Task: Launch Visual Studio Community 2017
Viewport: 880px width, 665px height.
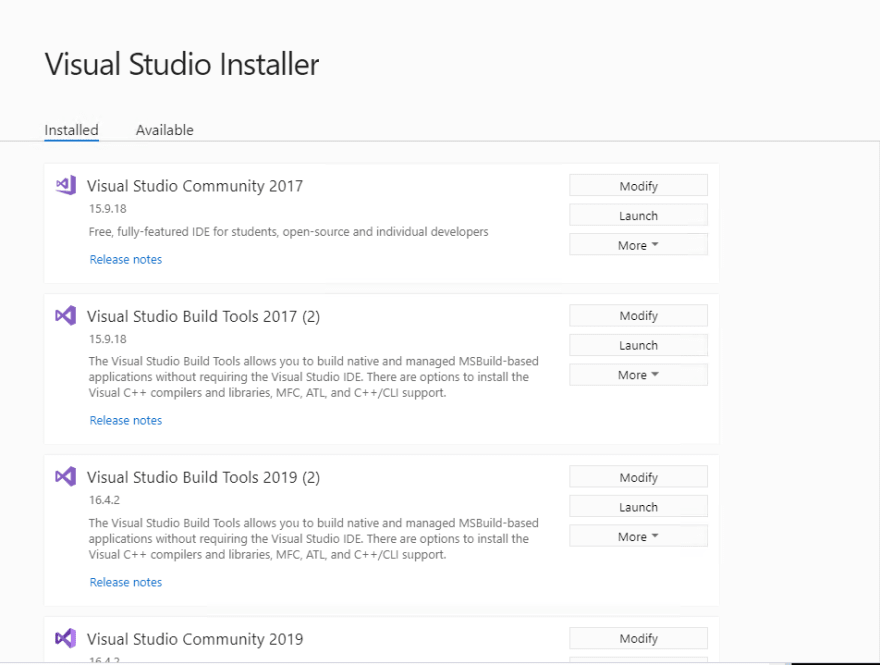Action: pyautogui.click(x=638, y=215)
